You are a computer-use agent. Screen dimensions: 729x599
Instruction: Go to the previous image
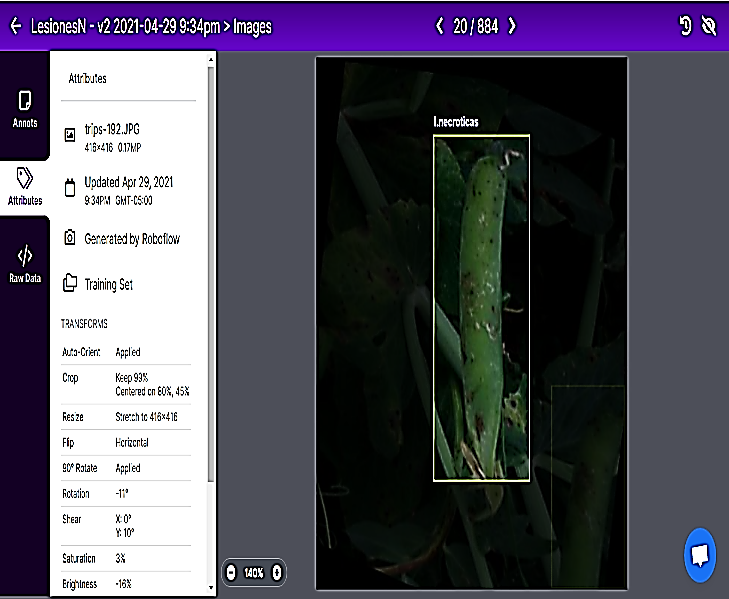439,26
